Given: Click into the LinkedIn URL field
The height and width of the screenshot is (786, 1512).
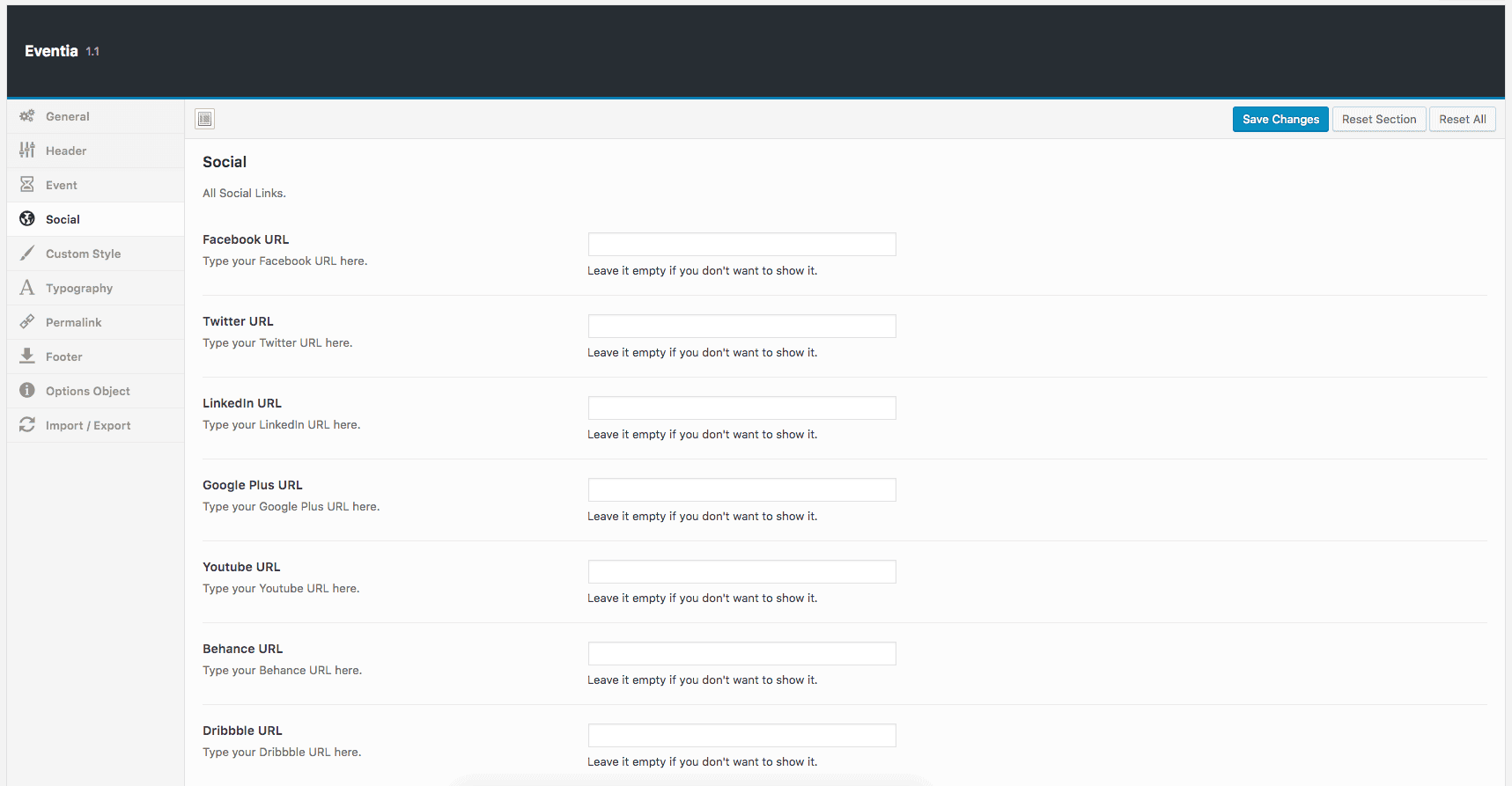Looking at the screenshot, I should click(x=741, y=408).
